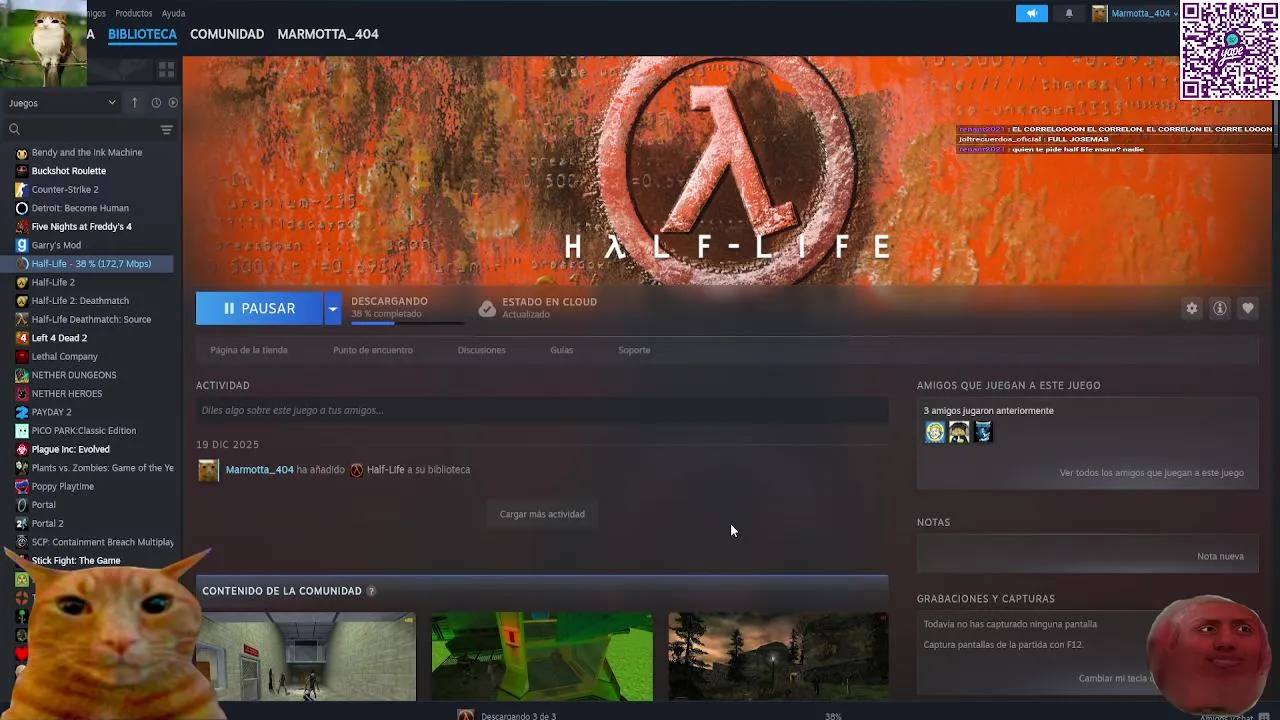Screen dimensions: 1280x720
Task: Click the download progress bar
Action: click(407, 322)
